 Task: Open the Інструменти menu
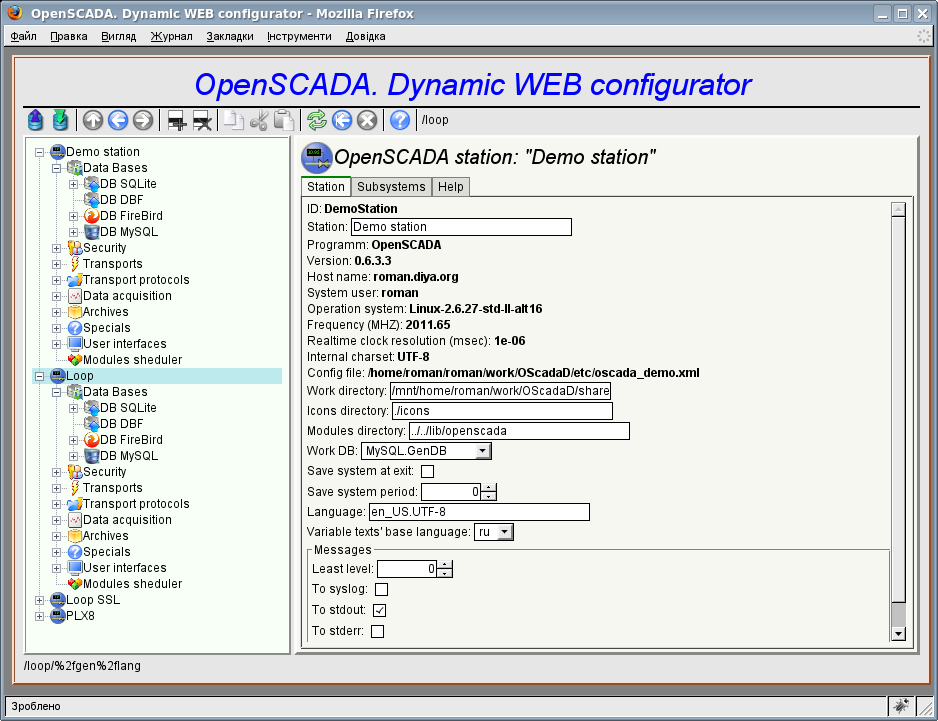(x=299, y=36)
